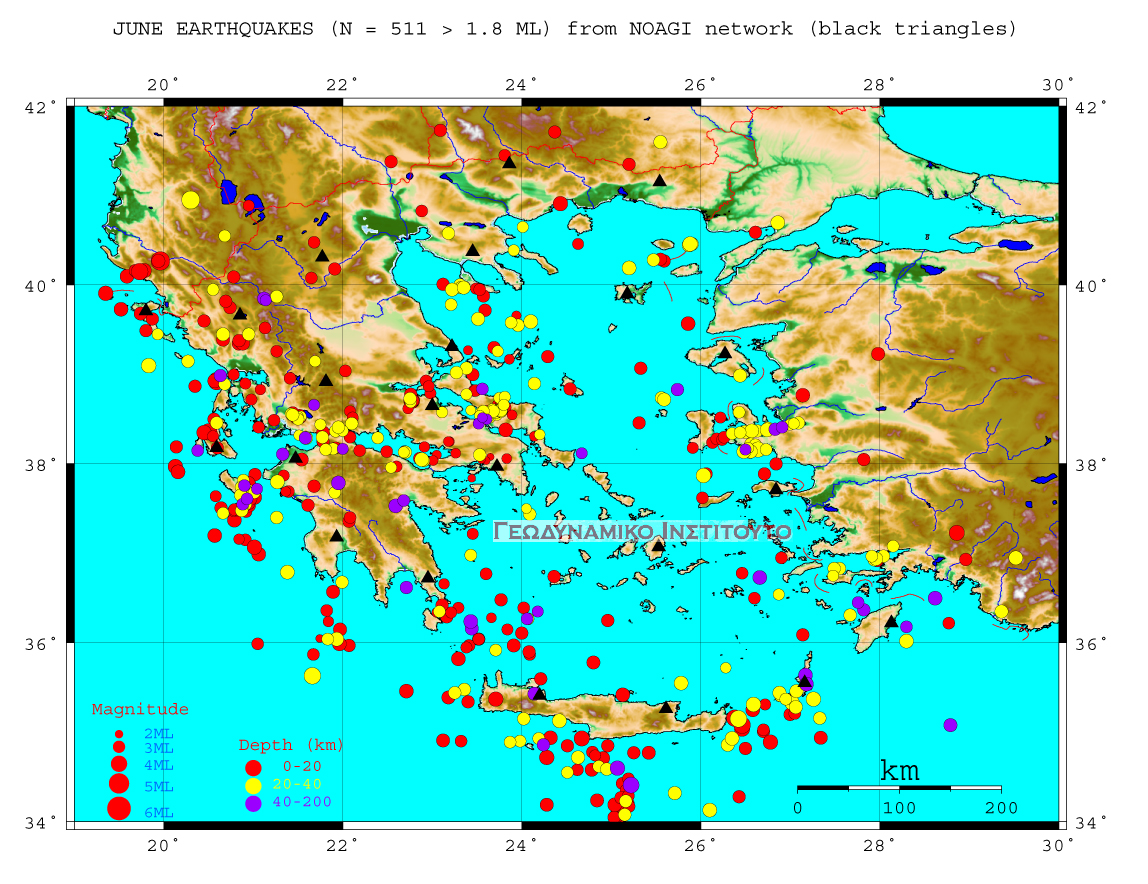The width and height of the screenshot is (1148, 884).
Task: Select the '200' value under scale bar
Action: tap(1001, 808)
